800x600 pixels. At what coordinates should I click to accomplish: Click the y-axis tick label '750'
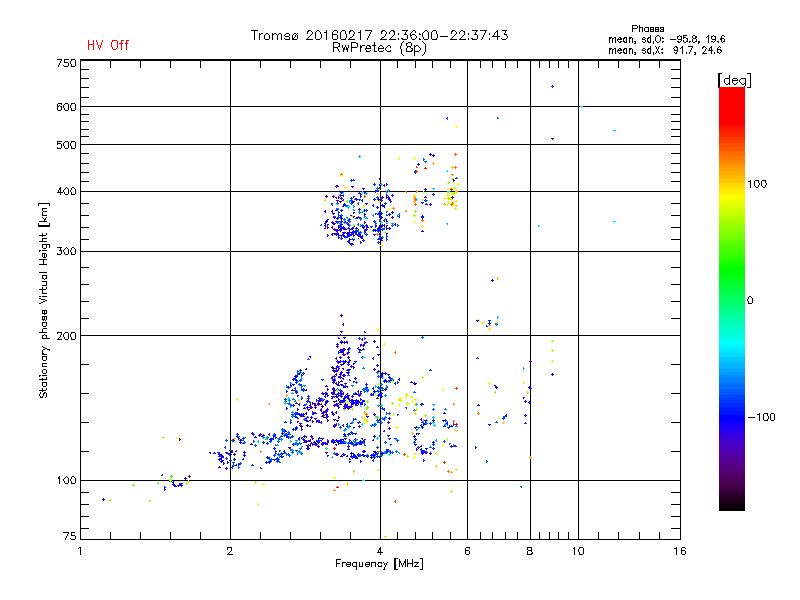tap(66, 63)
